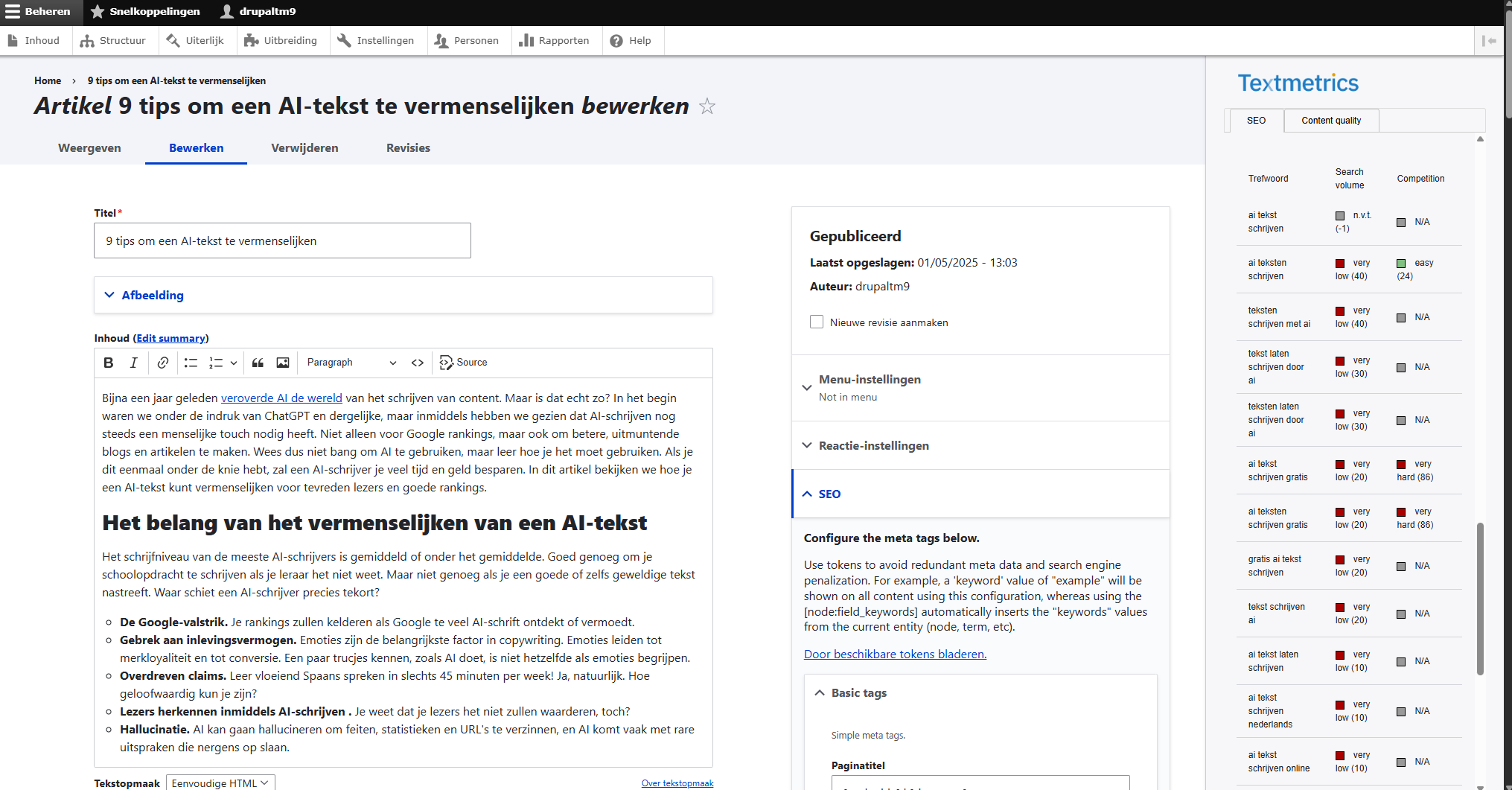
Task: Switch editor to Source mode
Action: tap(463, 363)
